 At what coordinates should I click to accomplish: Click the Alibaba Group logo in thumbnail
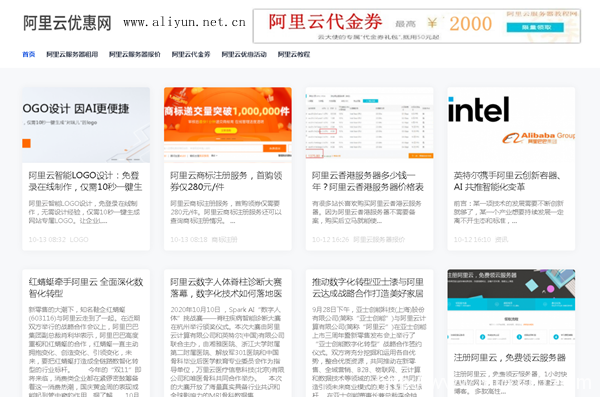point(538,138)
